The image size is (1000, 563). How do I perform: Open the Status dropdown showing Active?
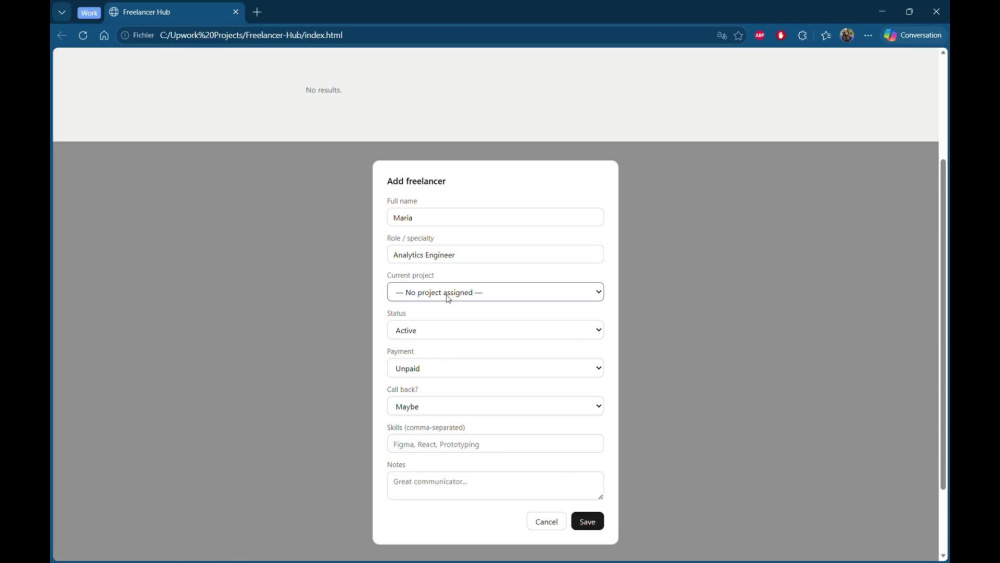[495, 330]
